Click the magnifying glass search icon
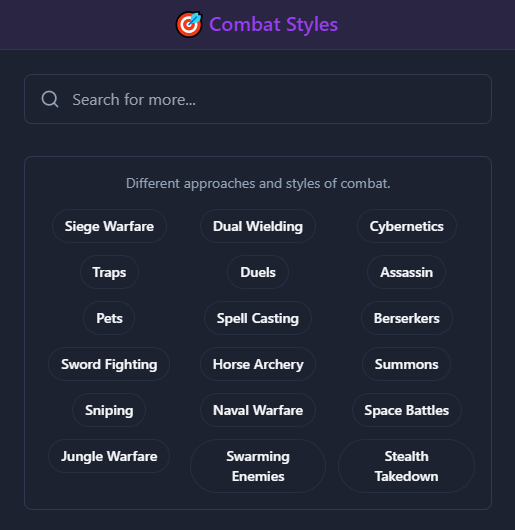 click(50, 99)
